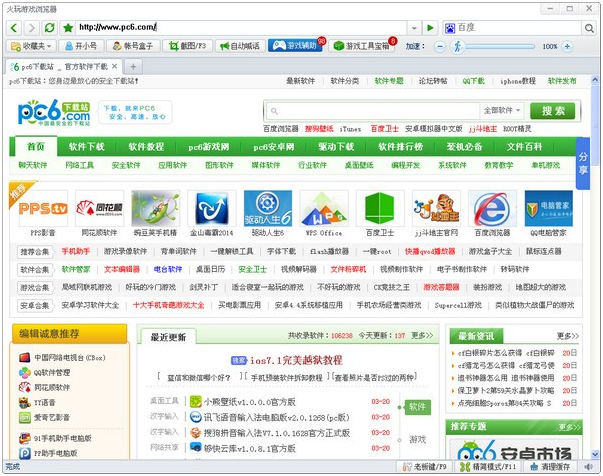Reload the page with the refresh icon

pyautogui.click(x=49, y=28)
